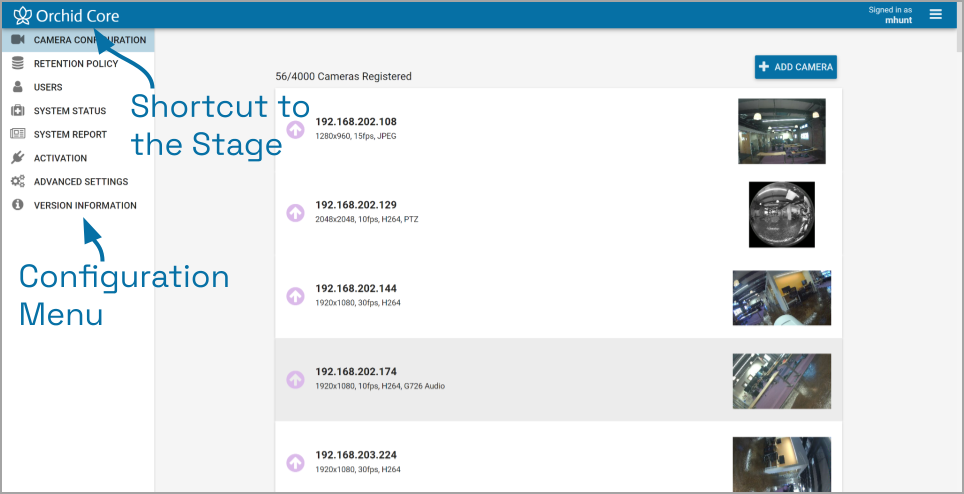The height and width of the screenshot is (494, 964).
Task: Click the Orchid Core title text
Action: 77,15
